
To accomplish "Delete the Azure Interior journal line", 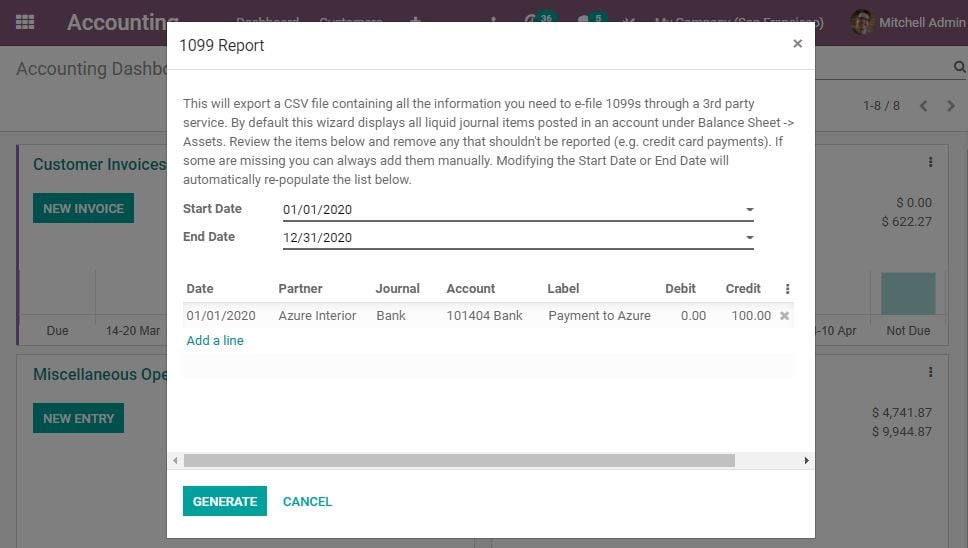I will tap(784, 316).
